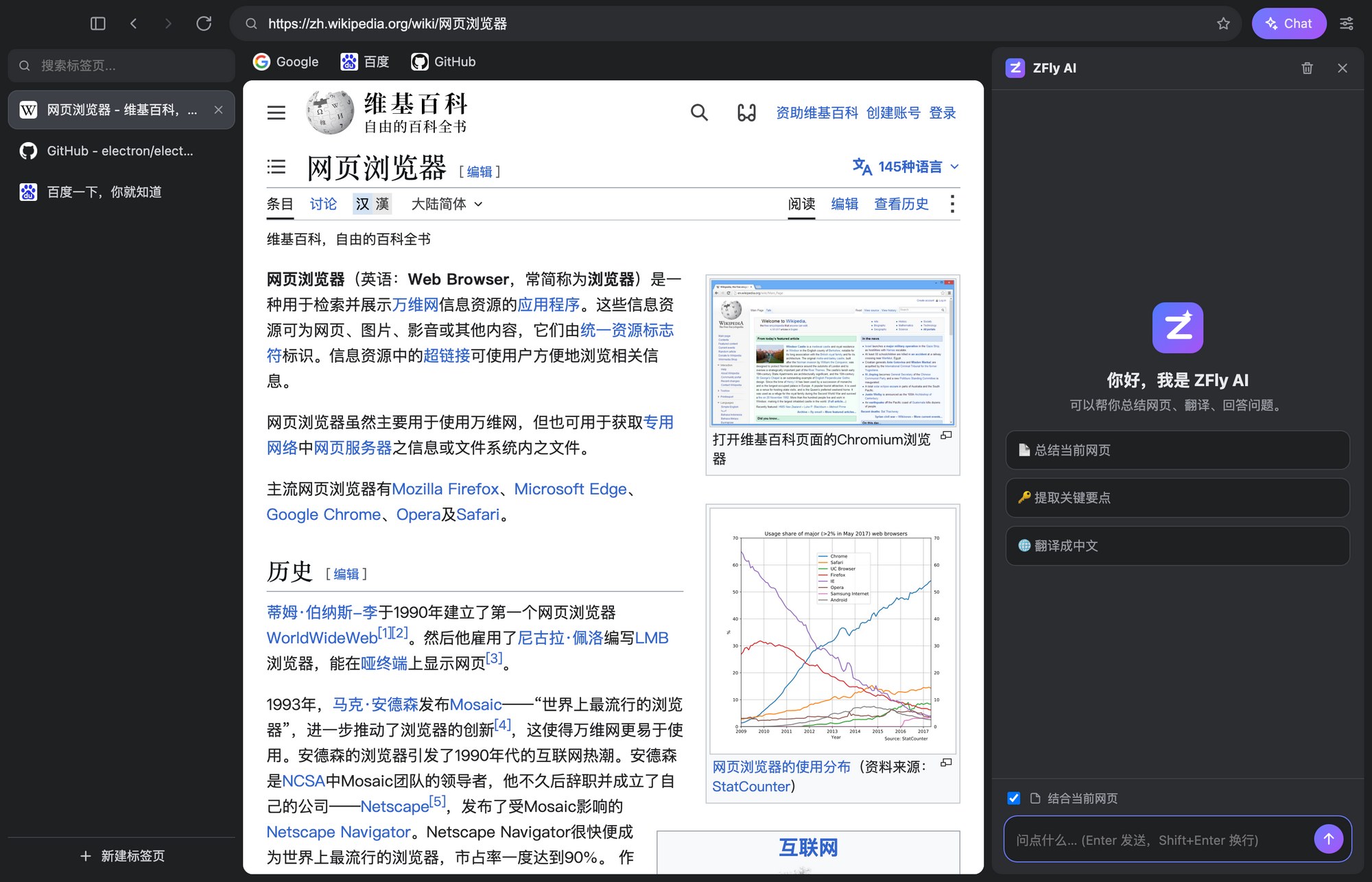Enlarge the Chromium browser image
This screenshot has height=882, width=1372.
(946, 436)
